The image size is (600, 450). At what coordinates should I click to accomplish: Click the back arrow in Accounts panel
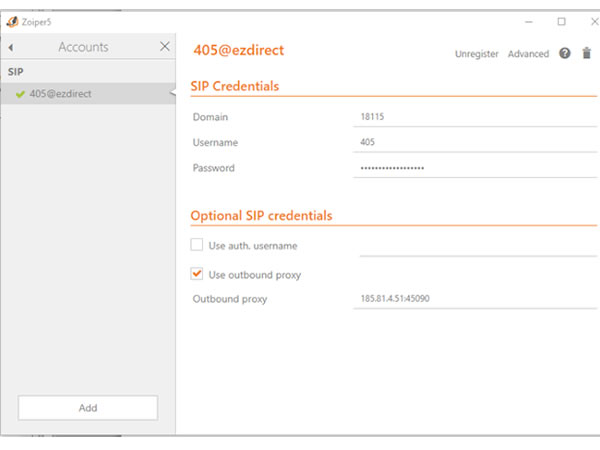pos(11,47)
